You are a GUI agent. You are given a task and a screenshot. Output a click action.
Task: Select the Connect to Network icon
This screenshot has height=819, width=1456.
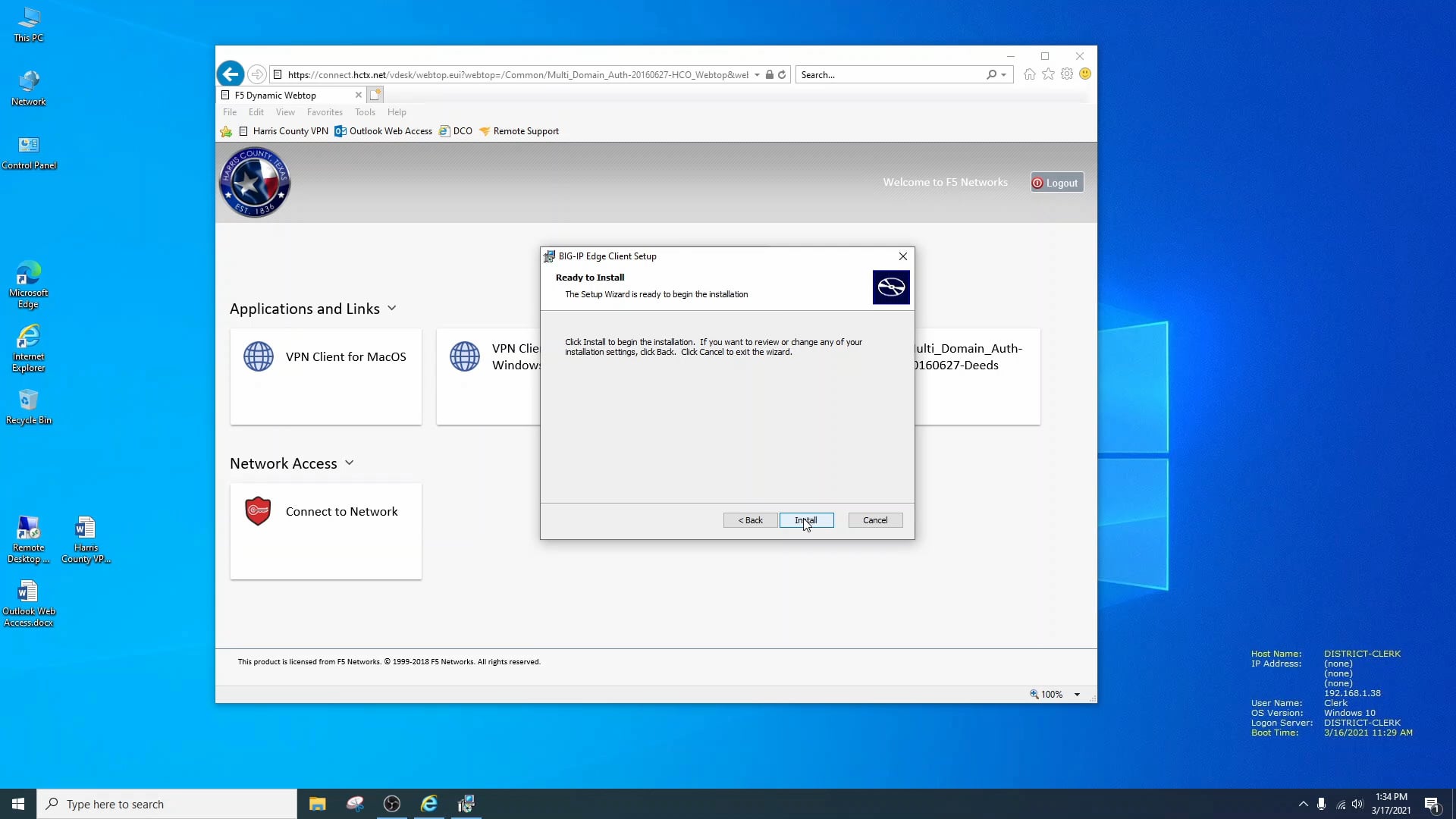coord(258,510)
